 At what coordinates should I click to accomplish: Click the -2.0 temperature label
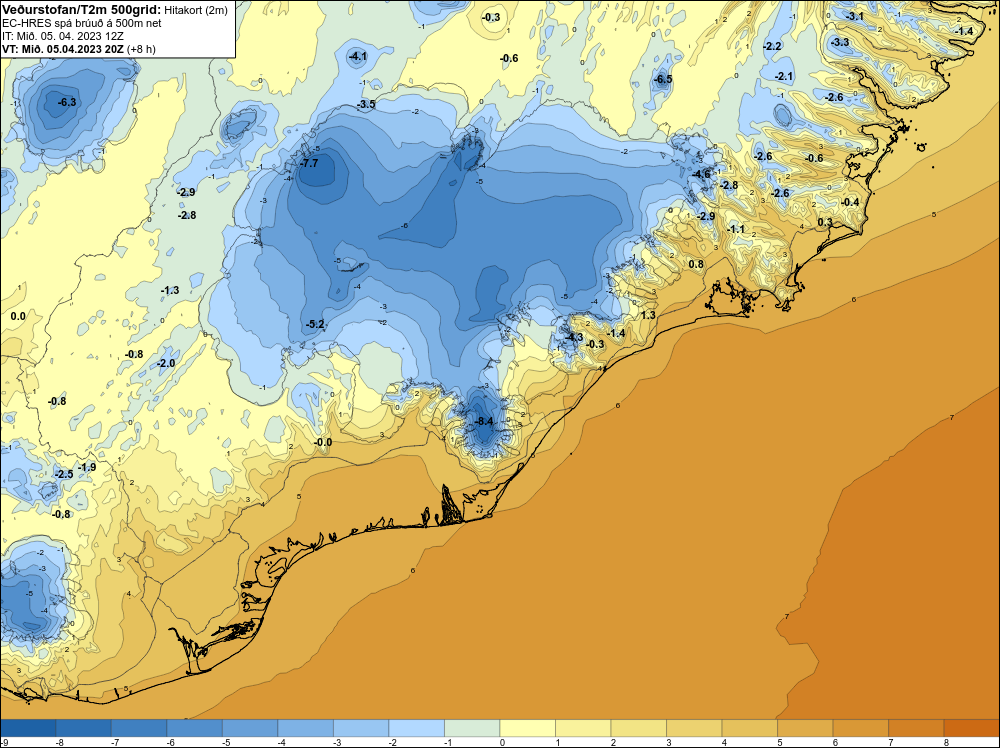click(x=166, y=363)
